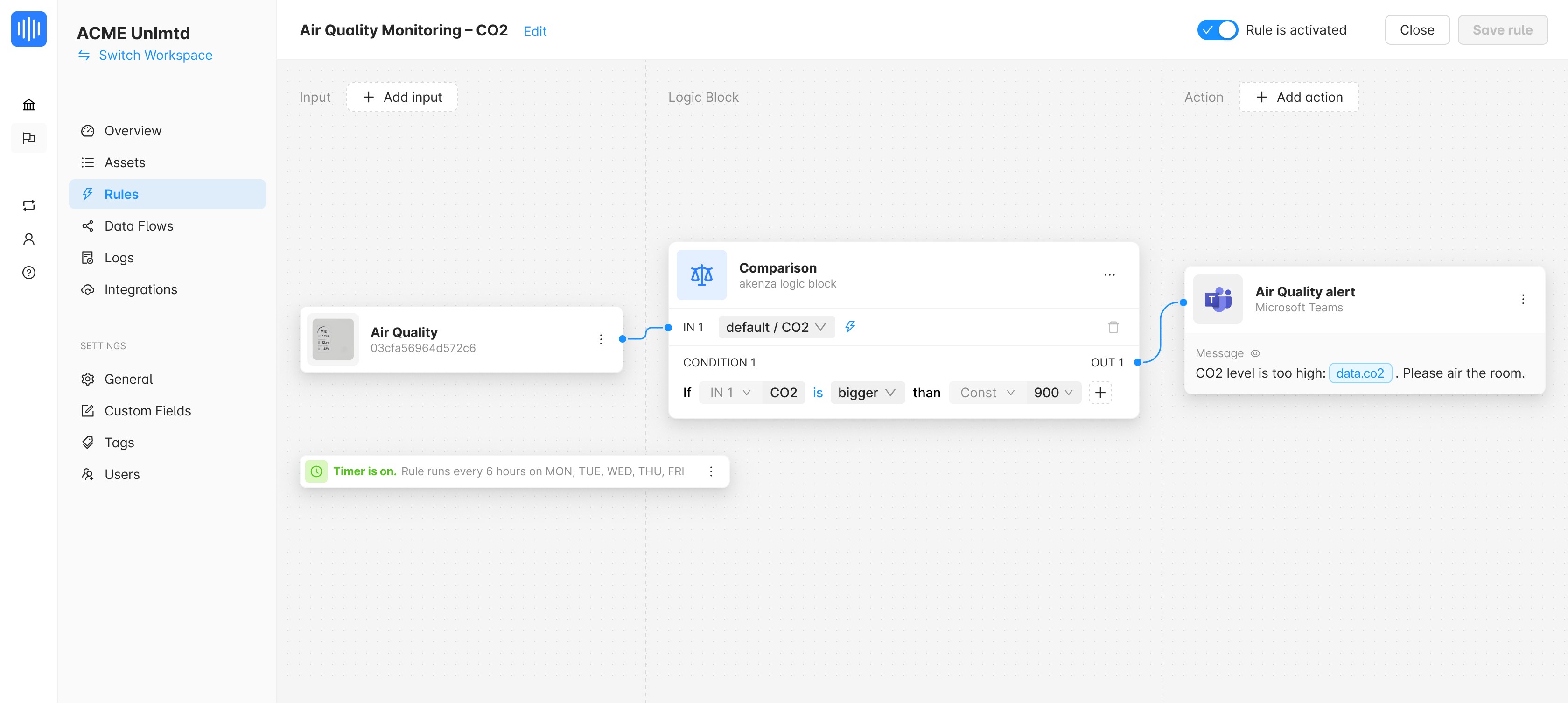
Task: Click the scales icon on the Comparison block
Action: pyautogui.click(x=701, y=274)
